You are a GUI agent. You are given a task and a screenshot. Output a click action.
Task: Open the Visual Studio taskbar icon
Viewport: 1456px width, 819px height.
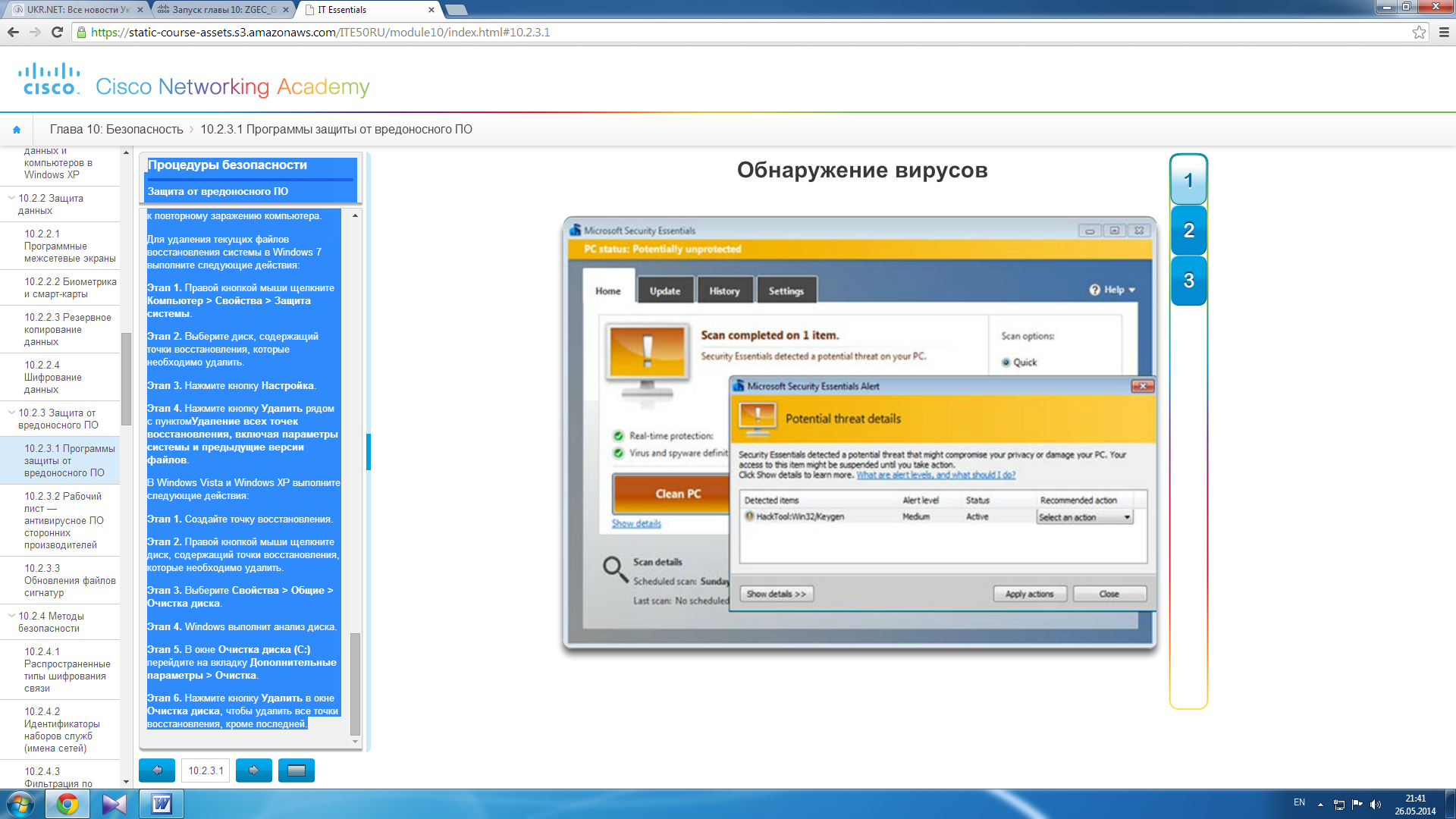click(x=115, y=804)
